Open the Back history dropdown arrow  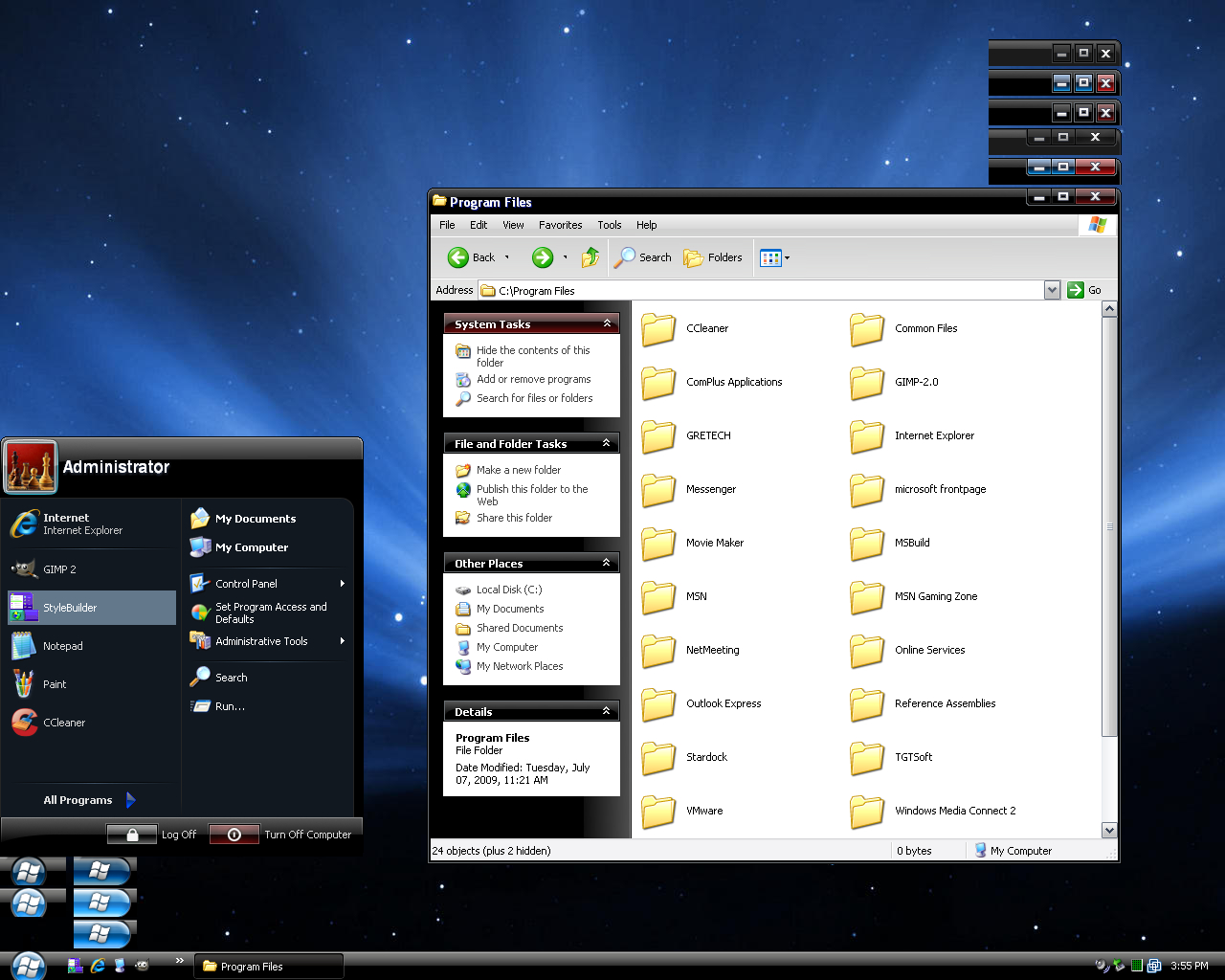point(507,257)
